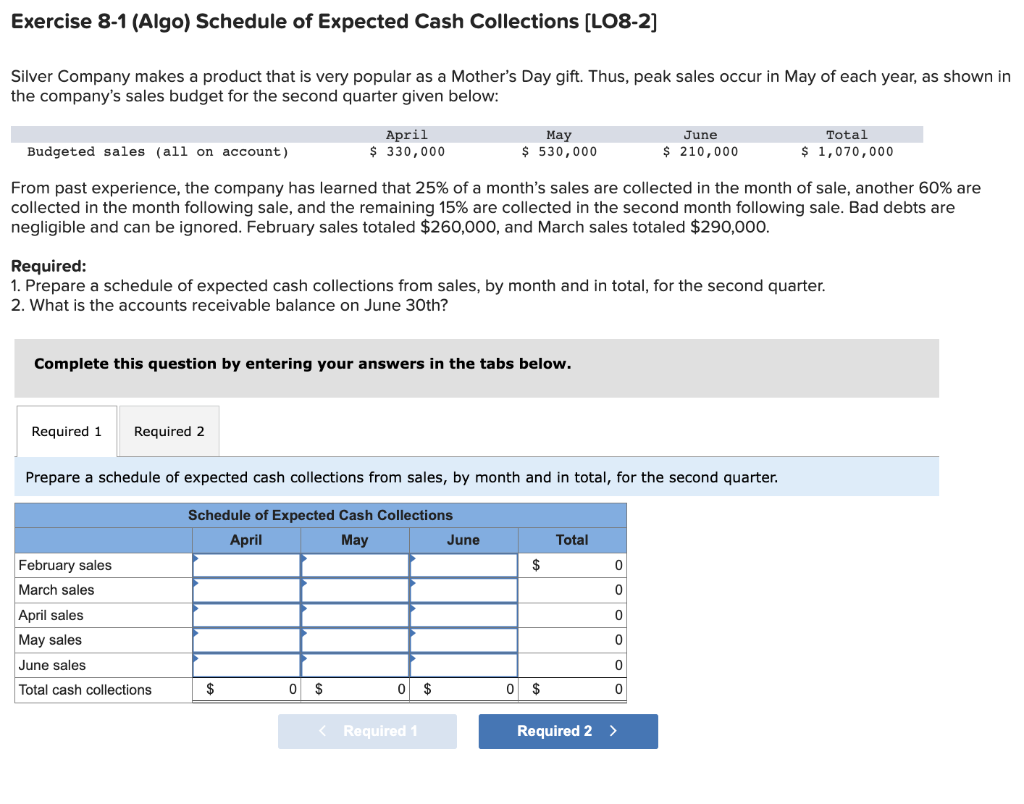1024x804 pixels.
Task: Click the April column input for March sales
Action: (x=246, y=590)
